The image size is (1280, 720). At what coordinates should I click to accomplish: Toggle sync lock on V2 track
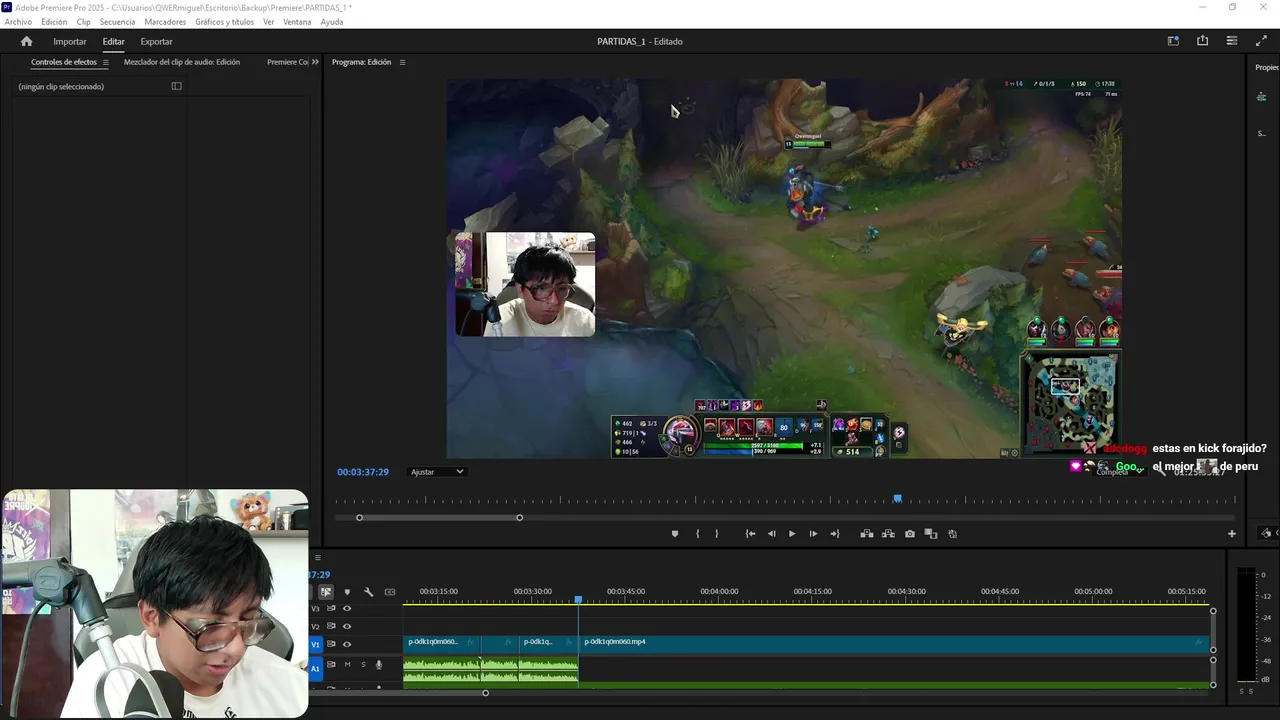[331, 626]
